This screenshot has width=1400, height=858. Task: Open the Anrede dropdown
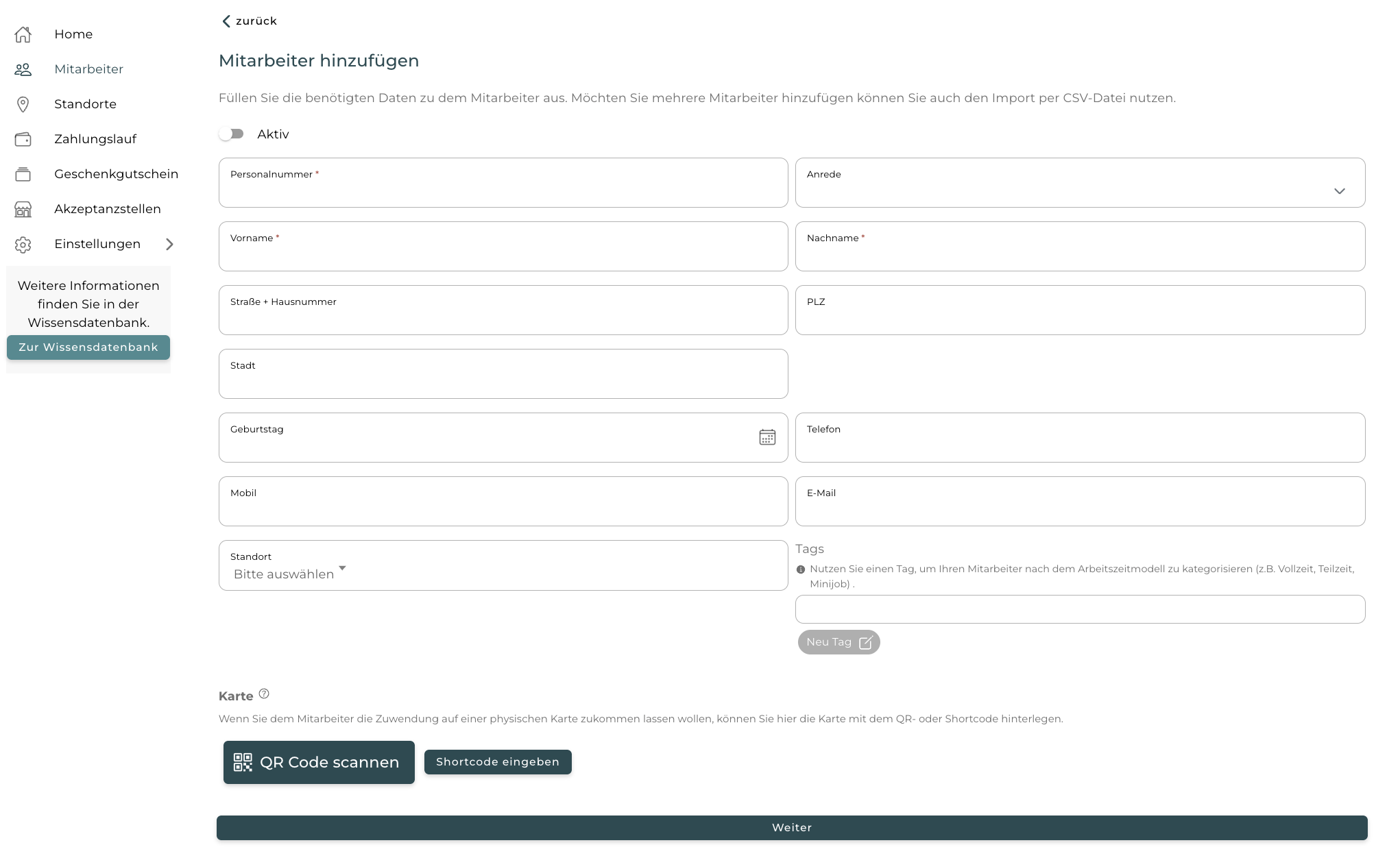tap(1079, 183)
